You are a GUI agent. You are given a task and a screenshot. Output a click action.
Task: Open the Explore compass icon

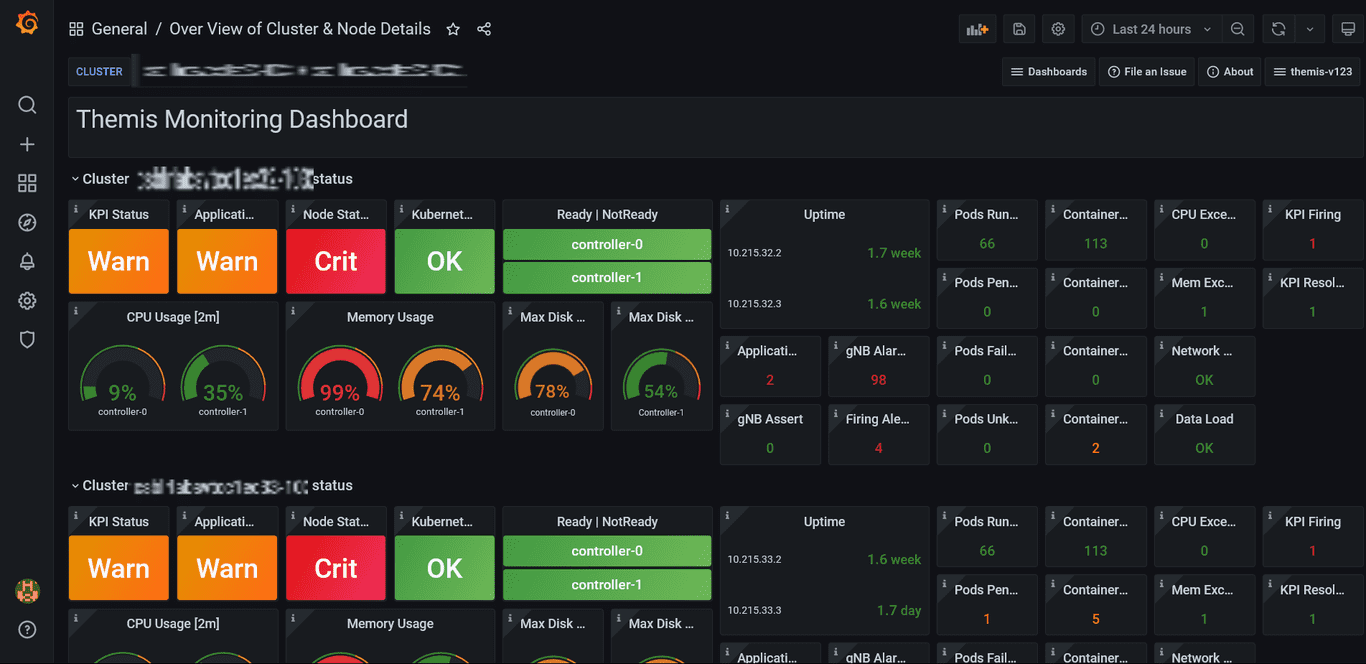pyautogui.click(x=27, y=222)
